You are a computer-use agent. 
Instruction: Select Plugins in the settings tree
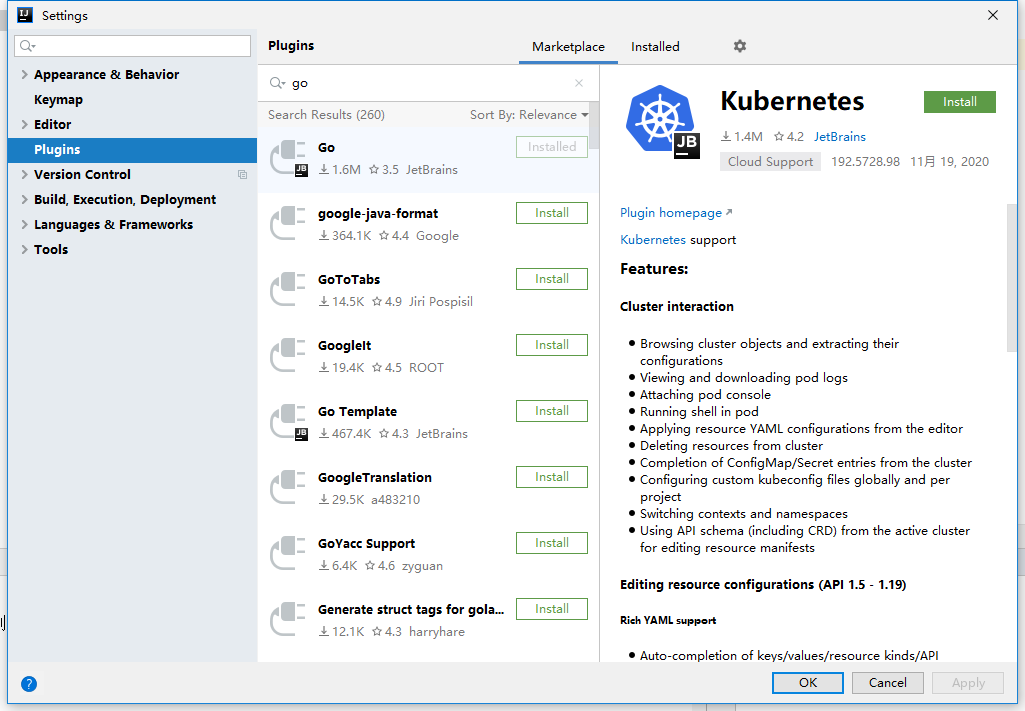[132, 150]
